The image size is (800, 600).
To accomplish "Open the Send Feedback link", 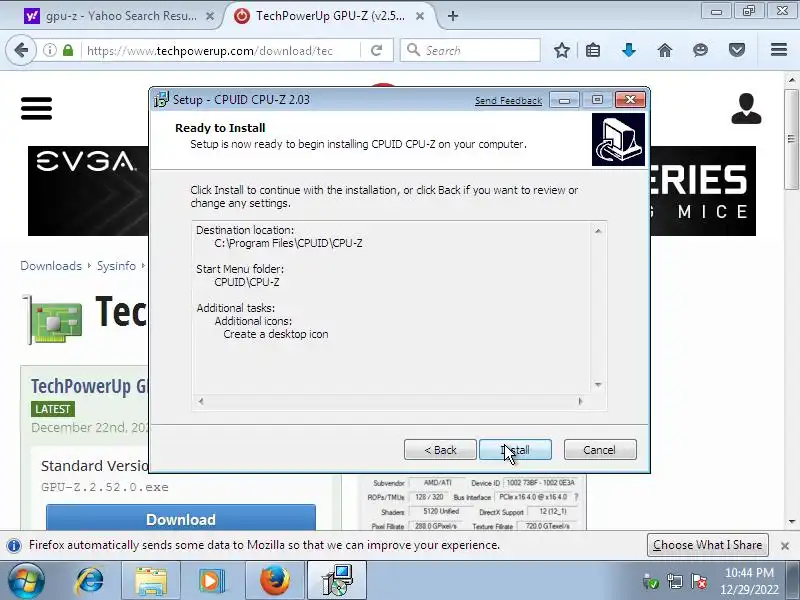I will coord(508,101).
